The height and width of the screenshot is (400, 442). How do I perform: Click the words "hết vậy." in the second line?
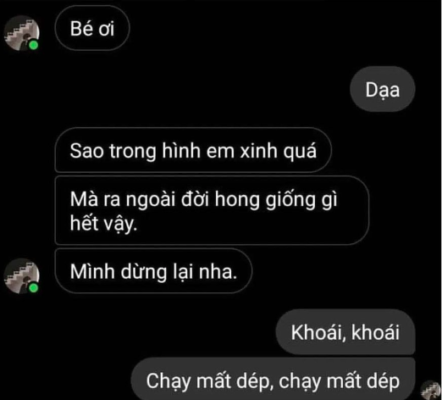pyautogui.click(x=103, y=223)
